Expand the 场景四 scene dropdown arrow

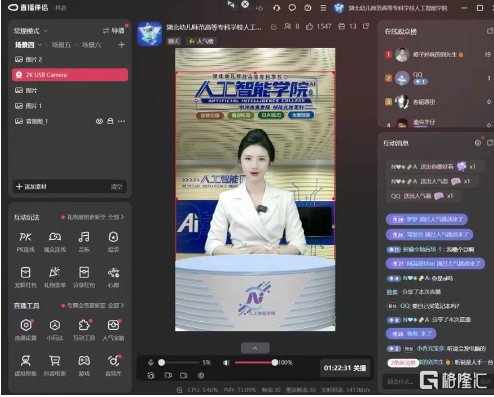pos(40,45)
